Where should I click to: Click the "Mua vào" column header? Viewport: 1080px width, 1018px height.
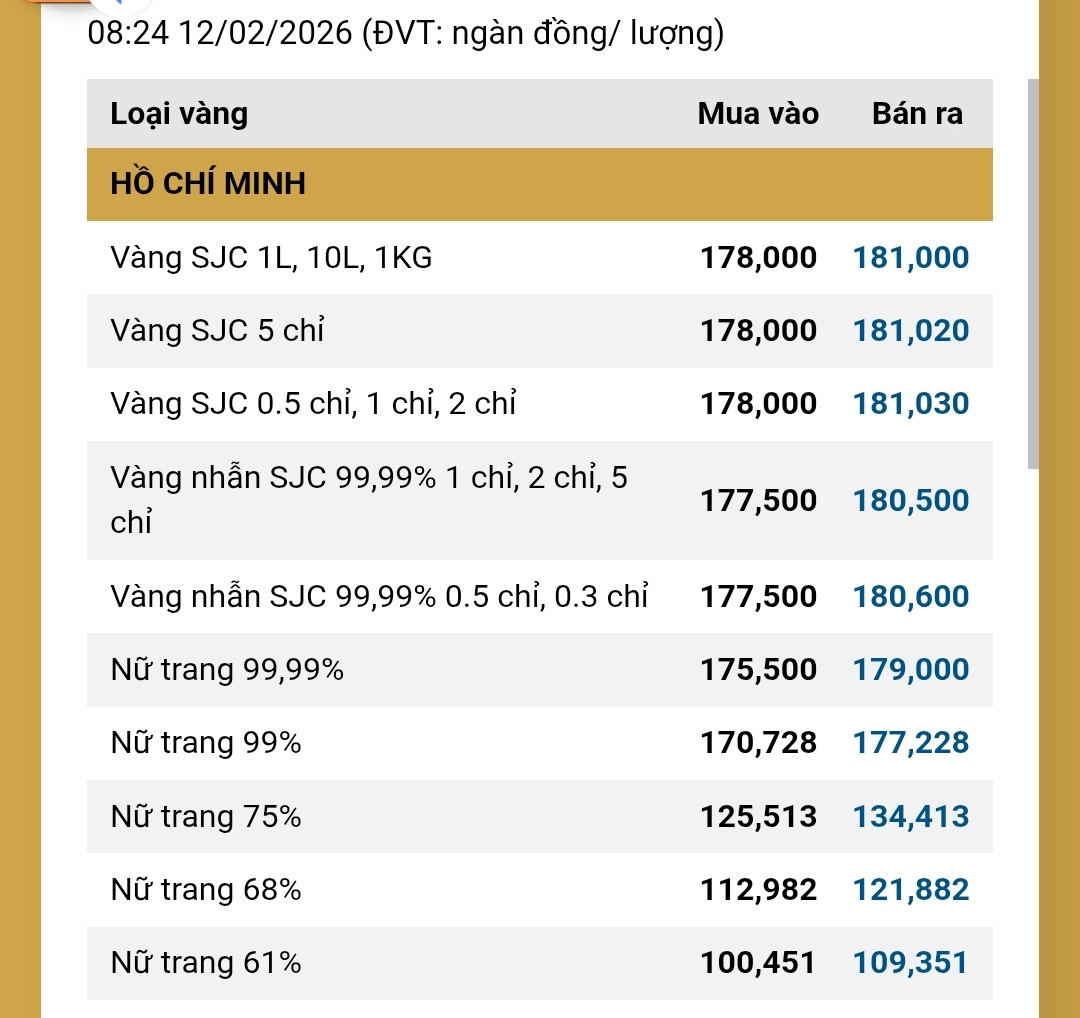click(757, 114)
